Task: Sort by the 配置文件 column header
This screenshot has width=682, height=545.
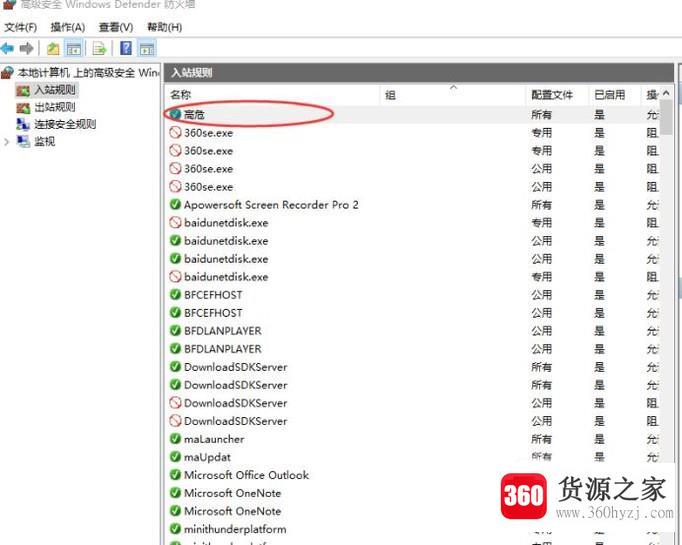Action: (x=556, y=95)
